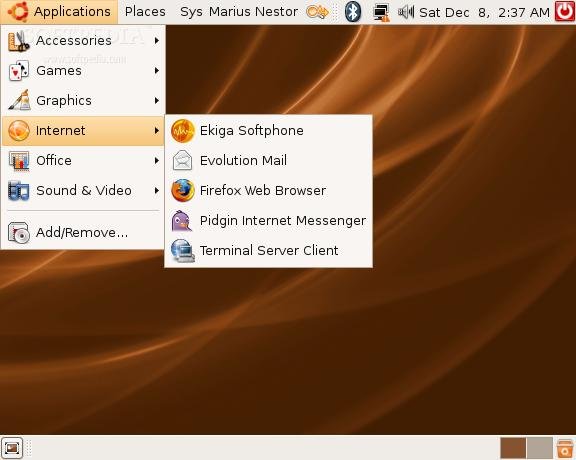Click the Sound & Video film icon
576x460 pixels.
(18, 191)
